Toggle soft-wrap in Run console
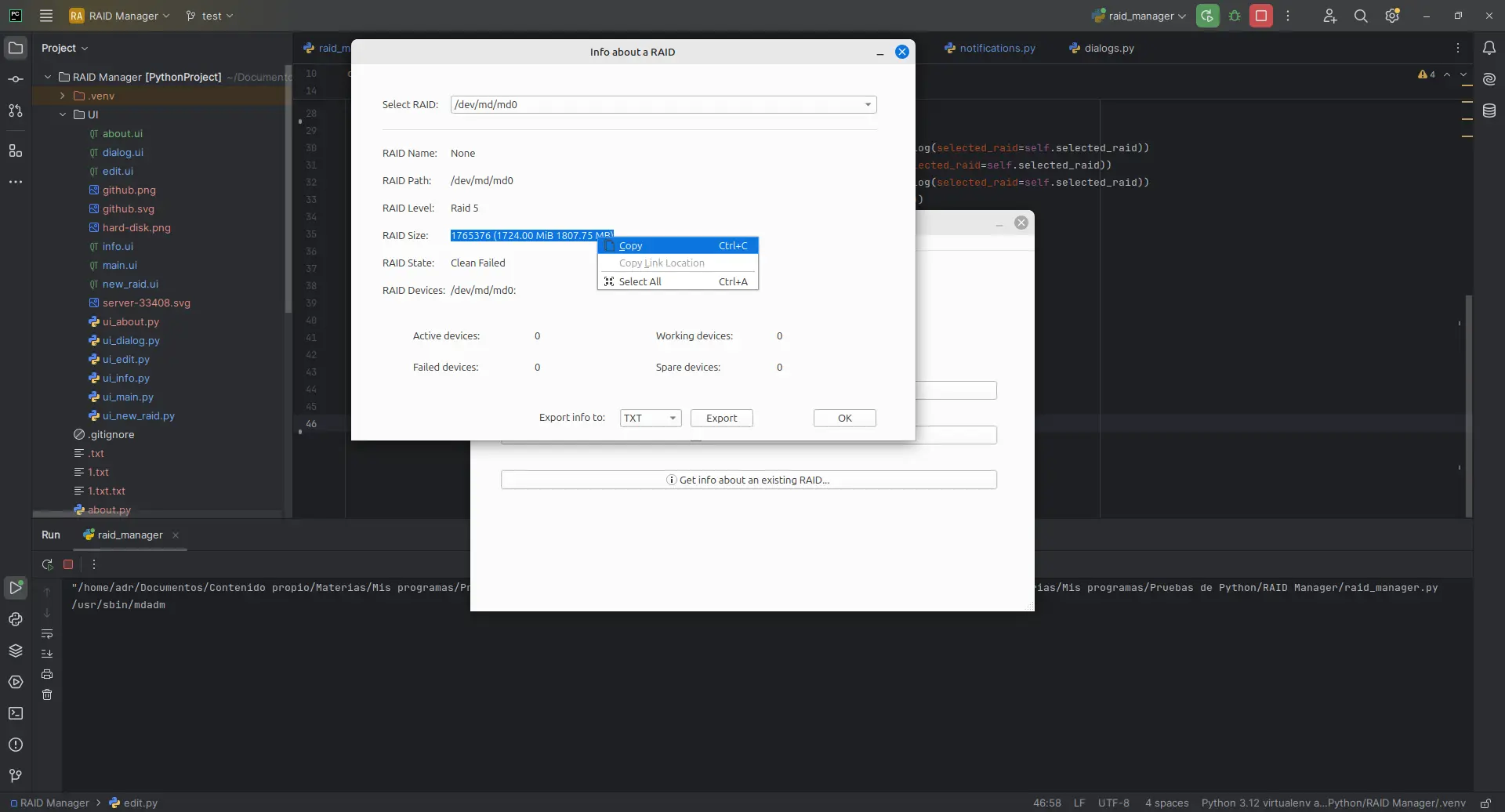This screenshot has width=1505, height=812. tap(47, 633)
